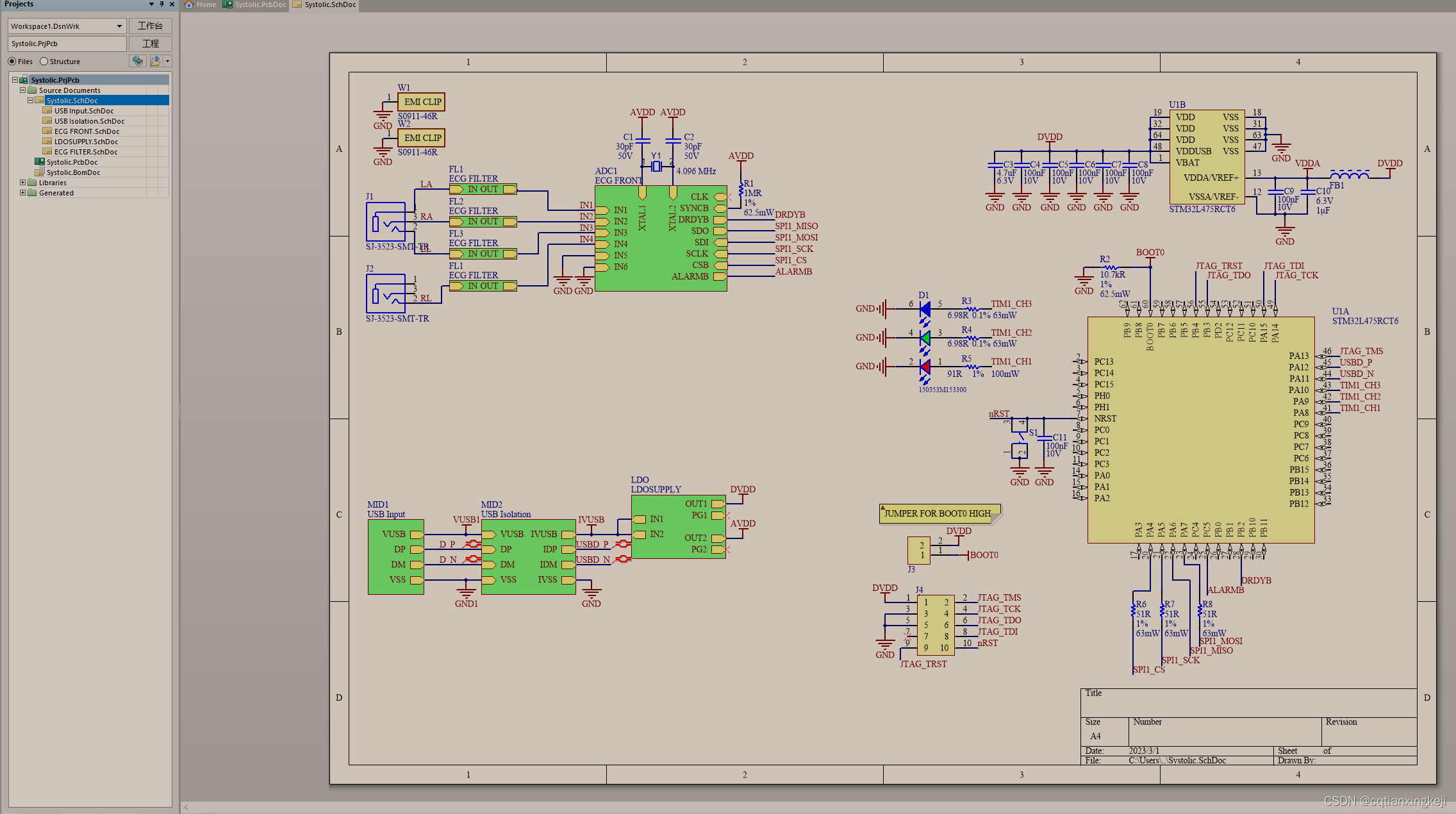Close the Projects panel
Viewport: 1456px width, 814px height.
(172, 4)
